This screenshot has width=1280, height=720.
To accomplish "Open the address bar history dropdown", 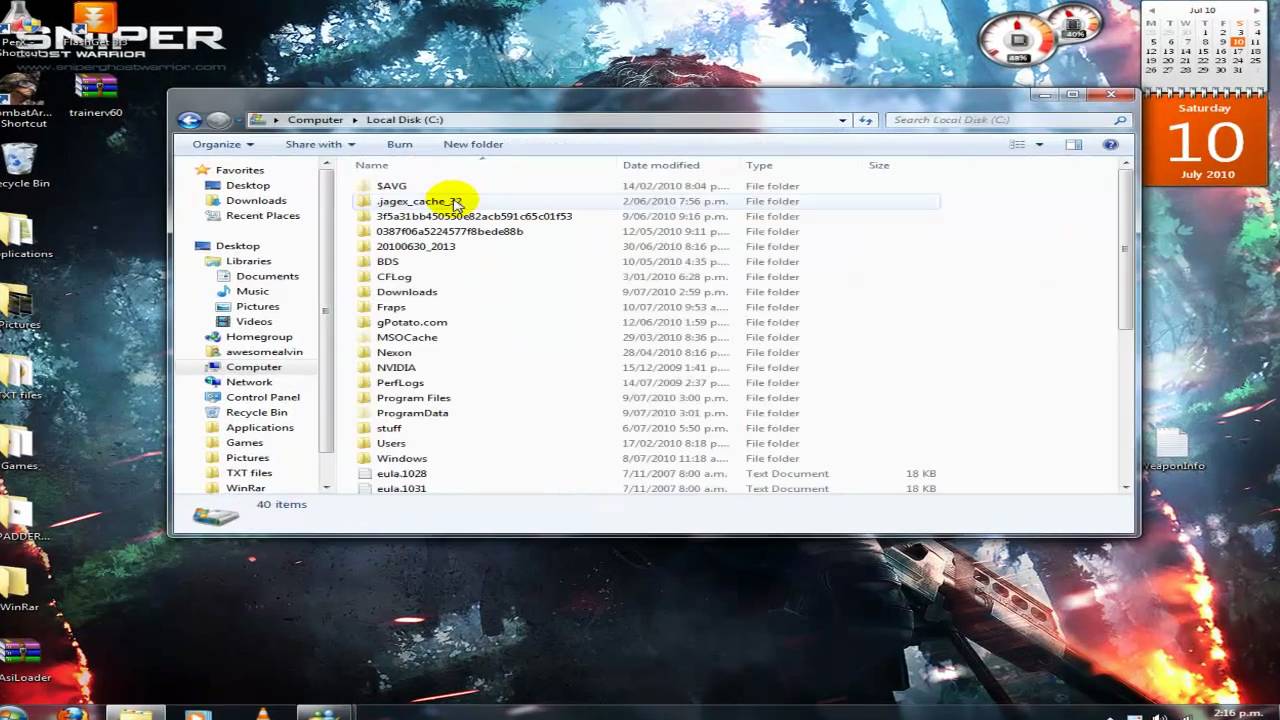I will pos(843,120).
